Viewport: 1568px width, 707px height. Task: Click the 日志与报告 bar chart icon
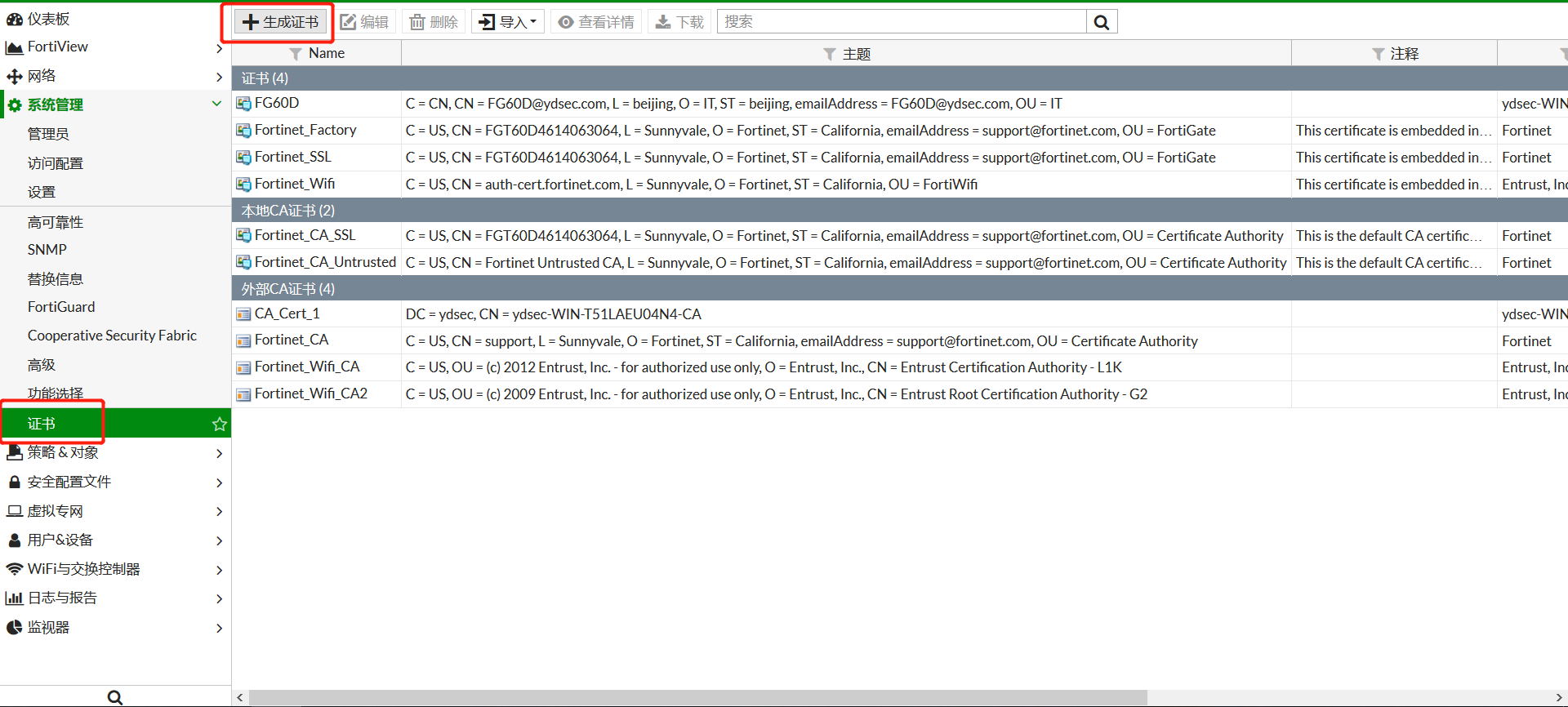tap(14, 598)
